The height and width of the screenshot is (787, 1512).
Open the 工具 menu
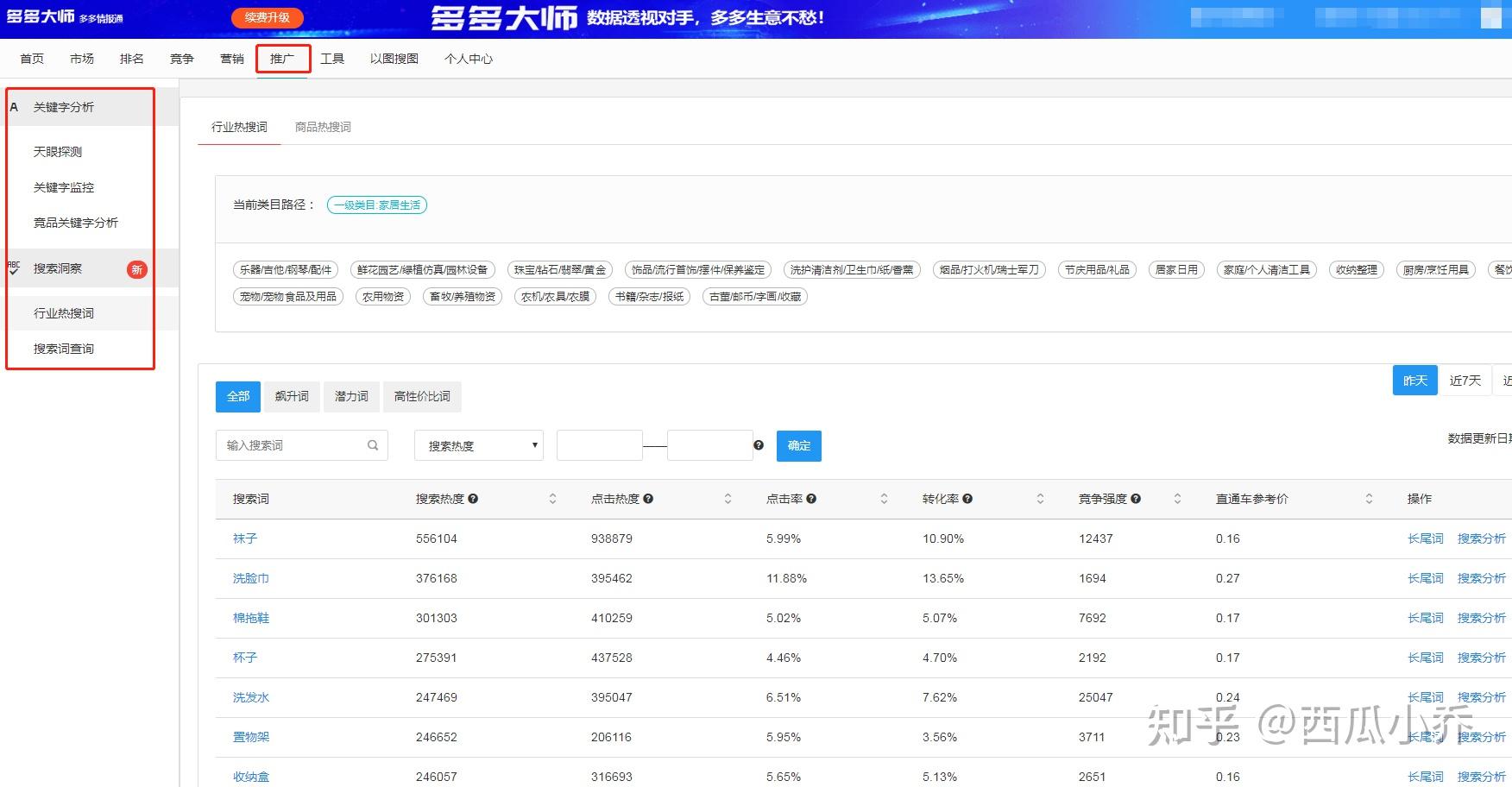tap(332, 59)
